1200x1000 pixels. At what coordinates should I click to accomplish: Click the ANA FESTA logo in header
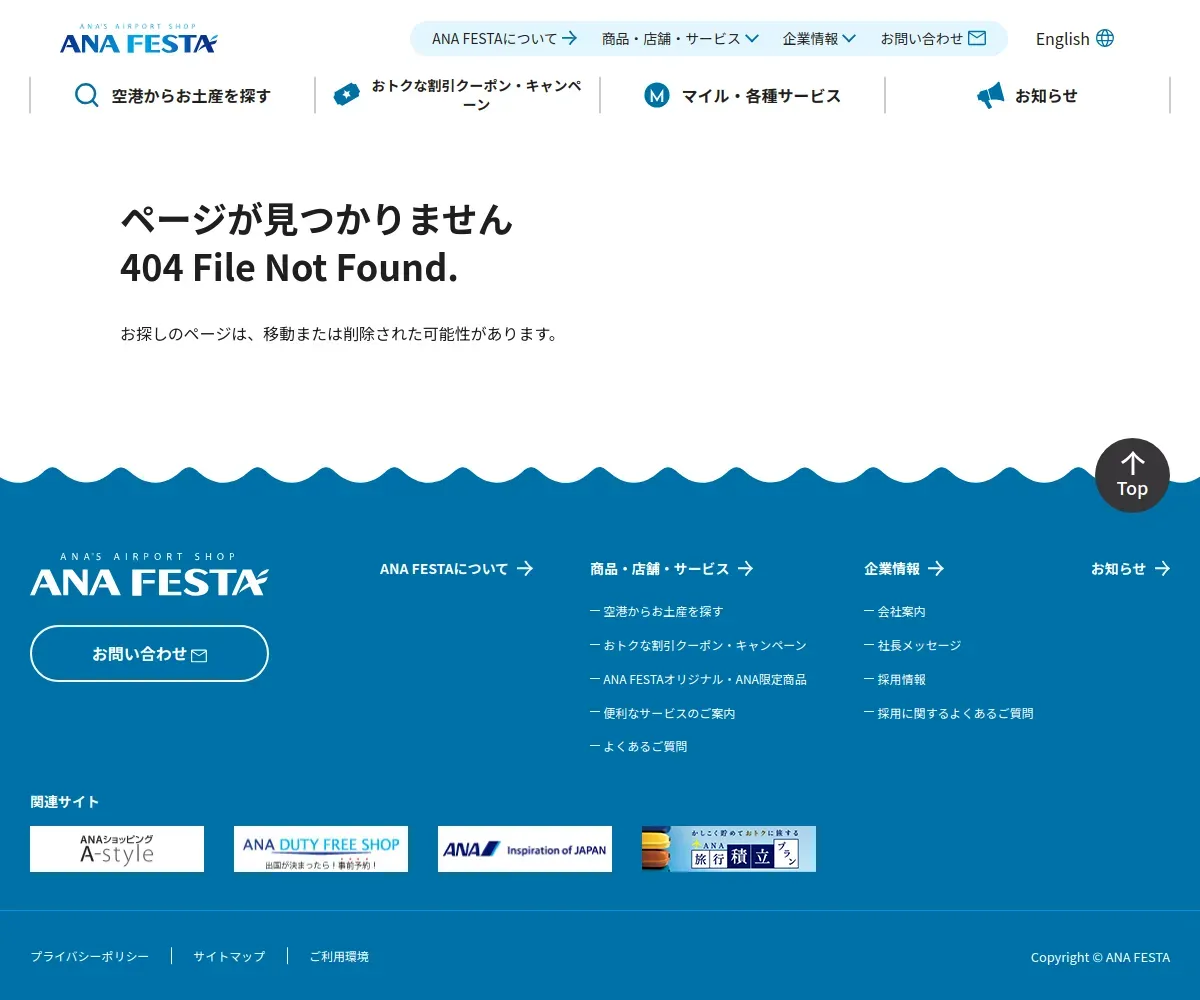(x=138, y=39)
